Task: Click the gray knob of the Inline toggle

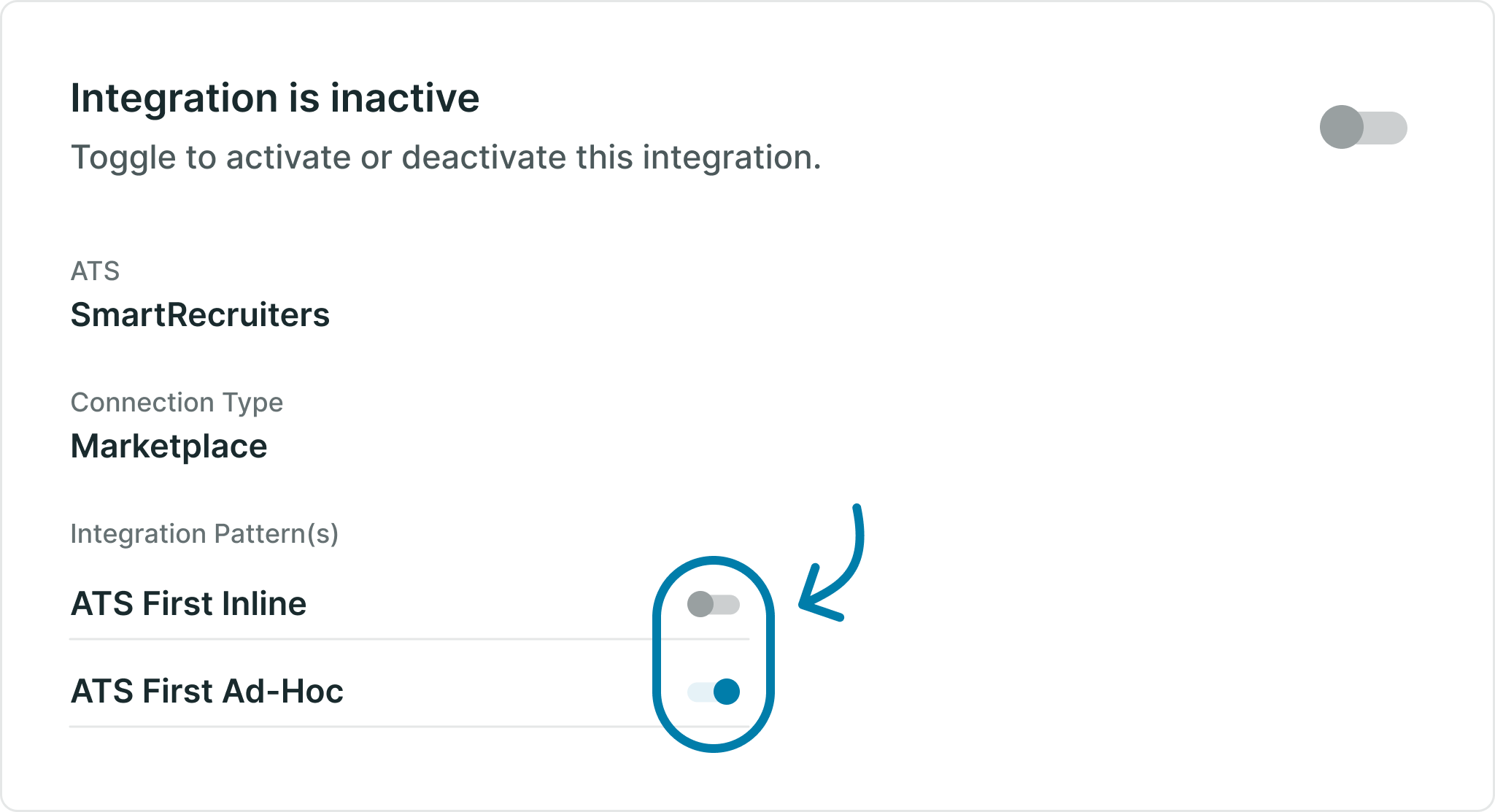Action: (700, 604)
